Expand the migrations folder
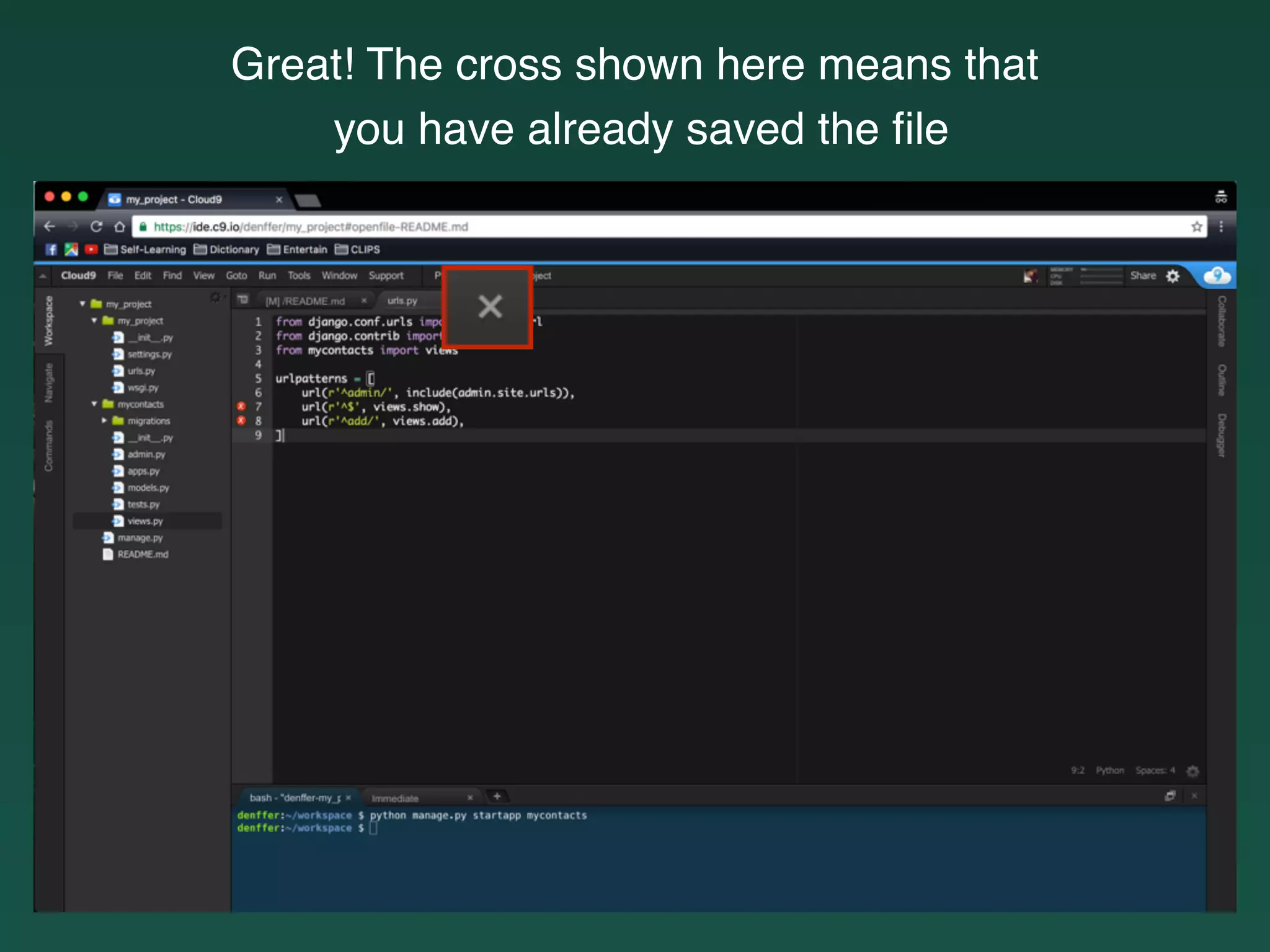This screenshot has height=952, width=1270. [104, 421]
